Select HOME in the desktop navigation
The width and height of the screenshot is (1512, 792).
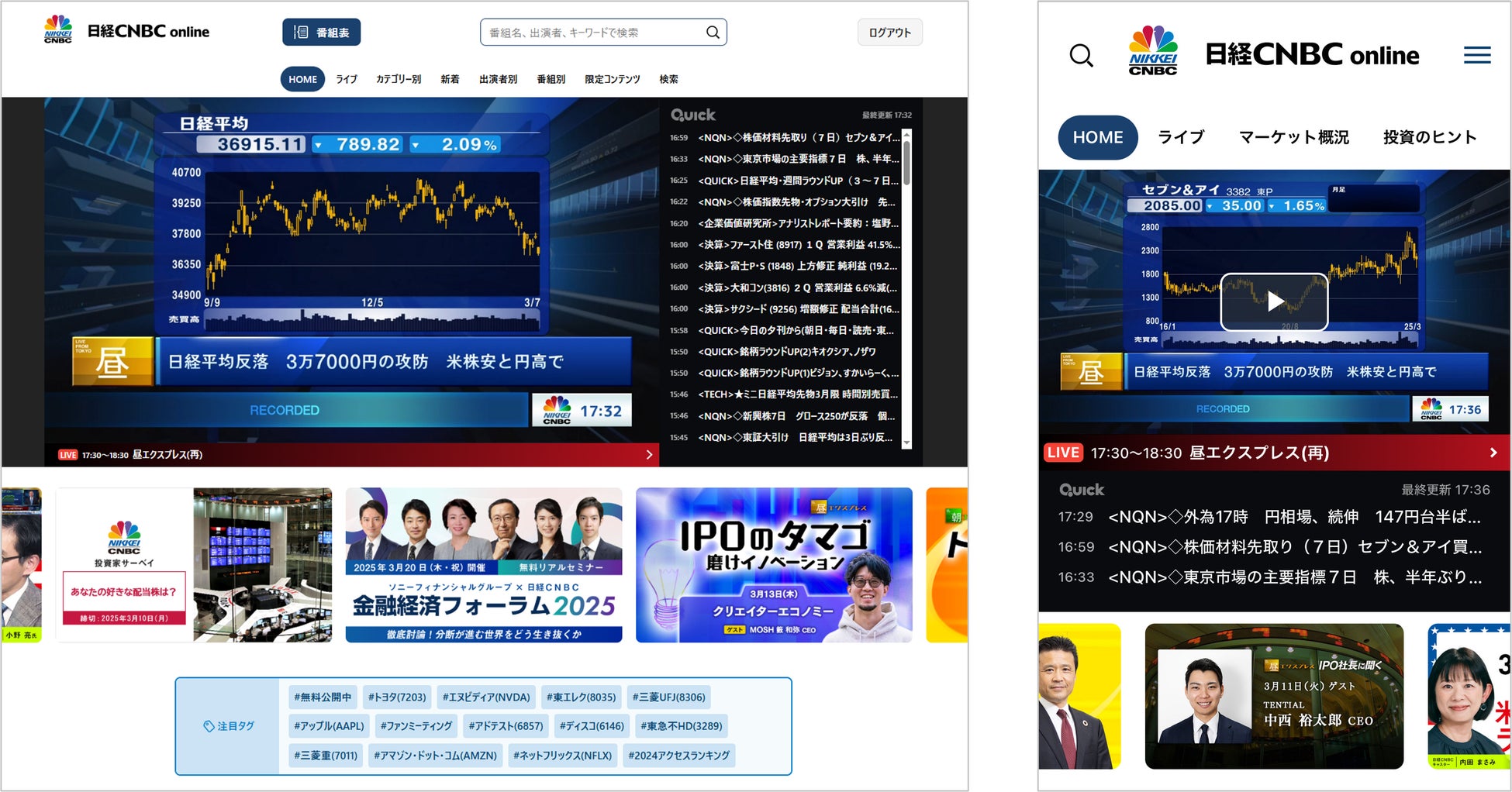click(x=302, y=79)
